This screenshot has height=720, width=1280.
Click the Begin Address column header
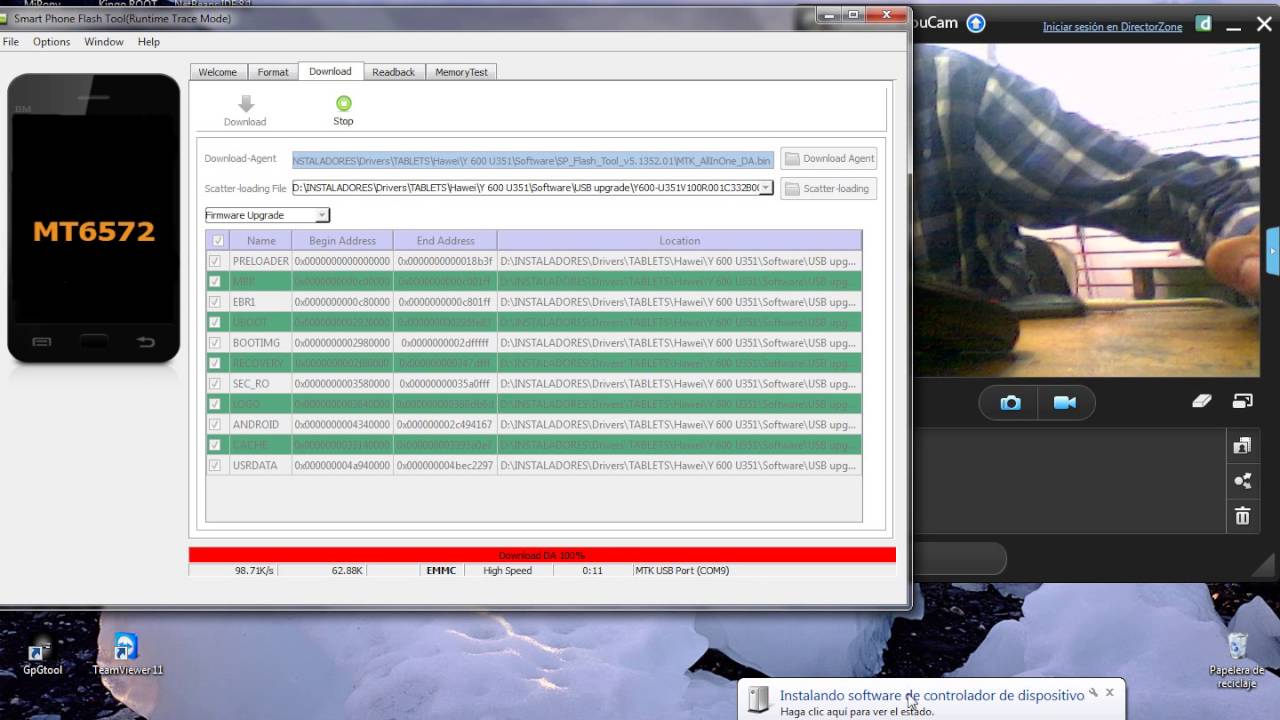tap(343, 240)
